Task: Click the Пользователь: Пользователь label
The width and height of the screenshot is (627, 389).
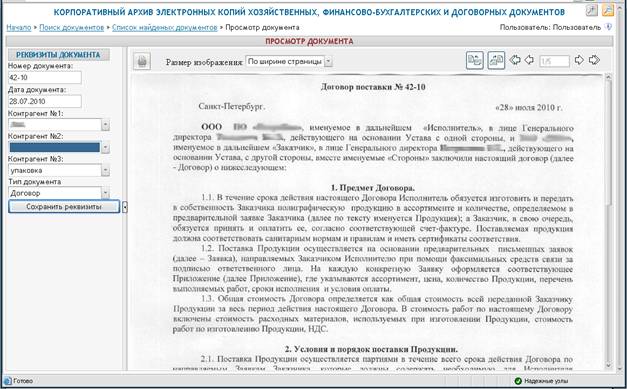Action: 550,27
